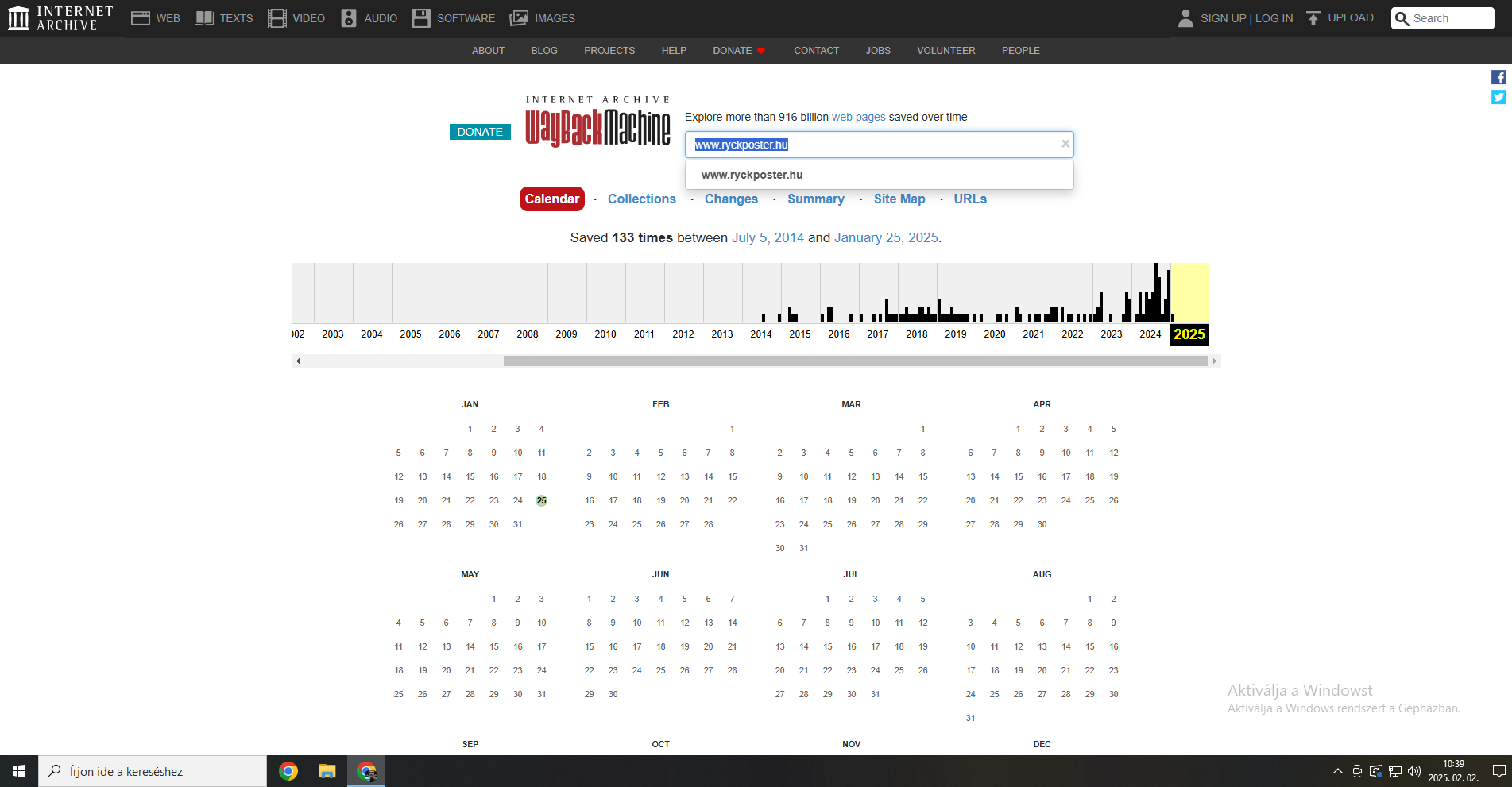Open the Contact menu item
The width and height of the screenshot is (1512, 787).
click(x=816, y=50)
